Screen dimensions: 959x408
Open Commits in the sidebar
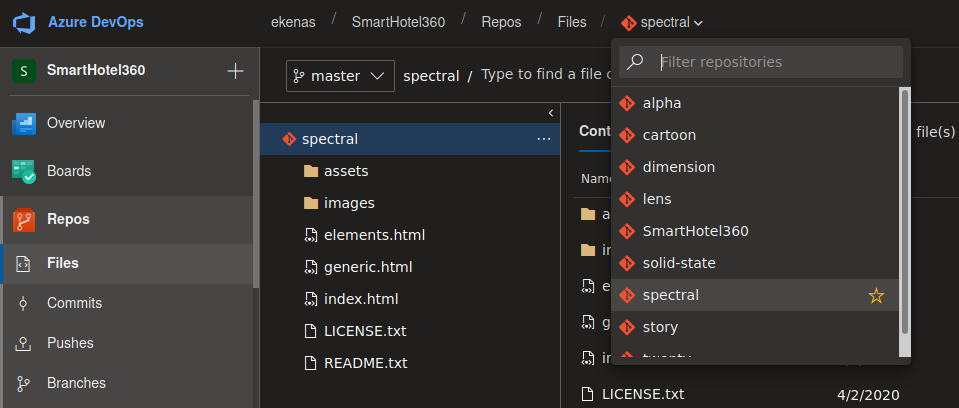click(x=127, y=303)
